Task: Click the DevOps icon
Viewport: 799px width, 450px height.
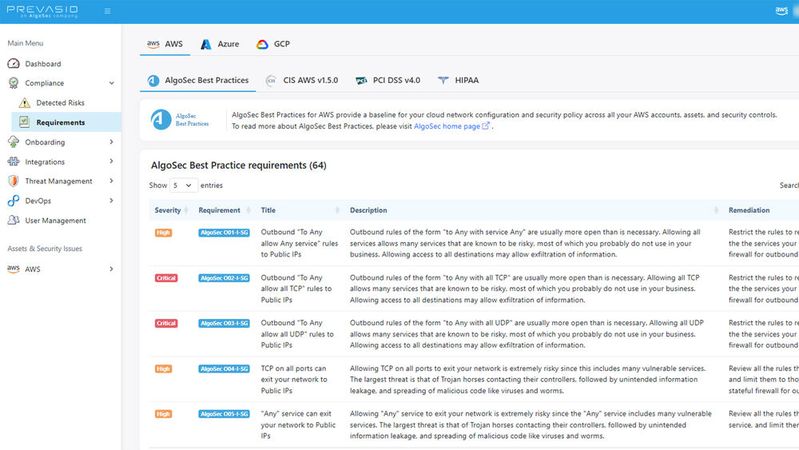Action: (14, 201)
